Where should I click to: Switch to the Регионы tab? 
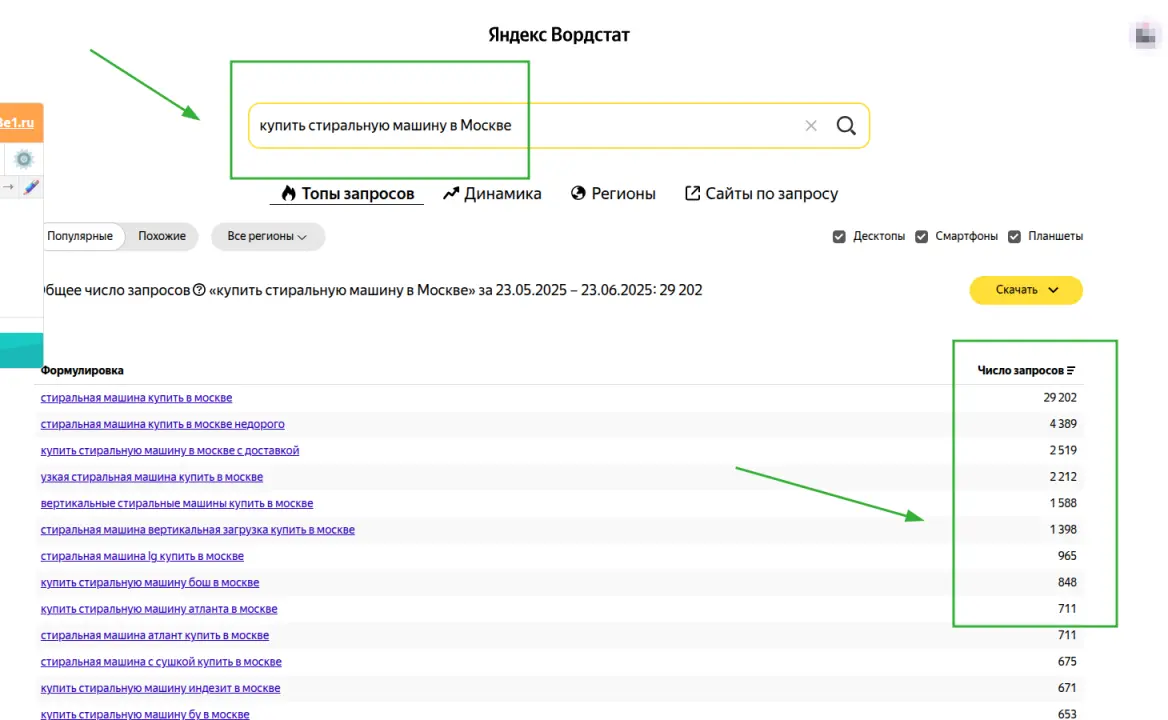[613, 194]
